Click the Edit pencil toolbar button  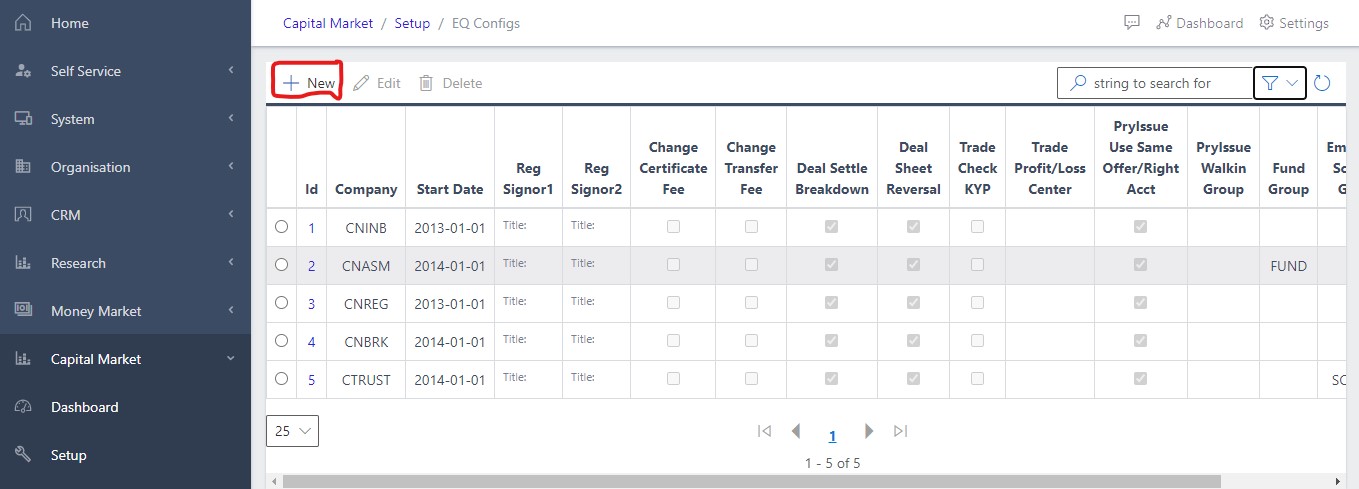[x=377, y=83]
